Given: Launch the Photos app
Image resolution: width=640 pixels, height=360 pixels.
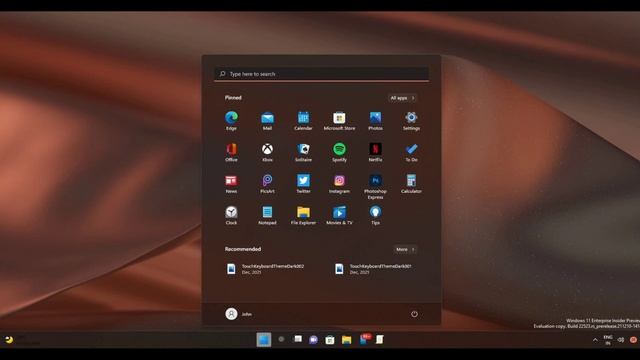Looking at the screenshot, I should click(x=376, y=121).
